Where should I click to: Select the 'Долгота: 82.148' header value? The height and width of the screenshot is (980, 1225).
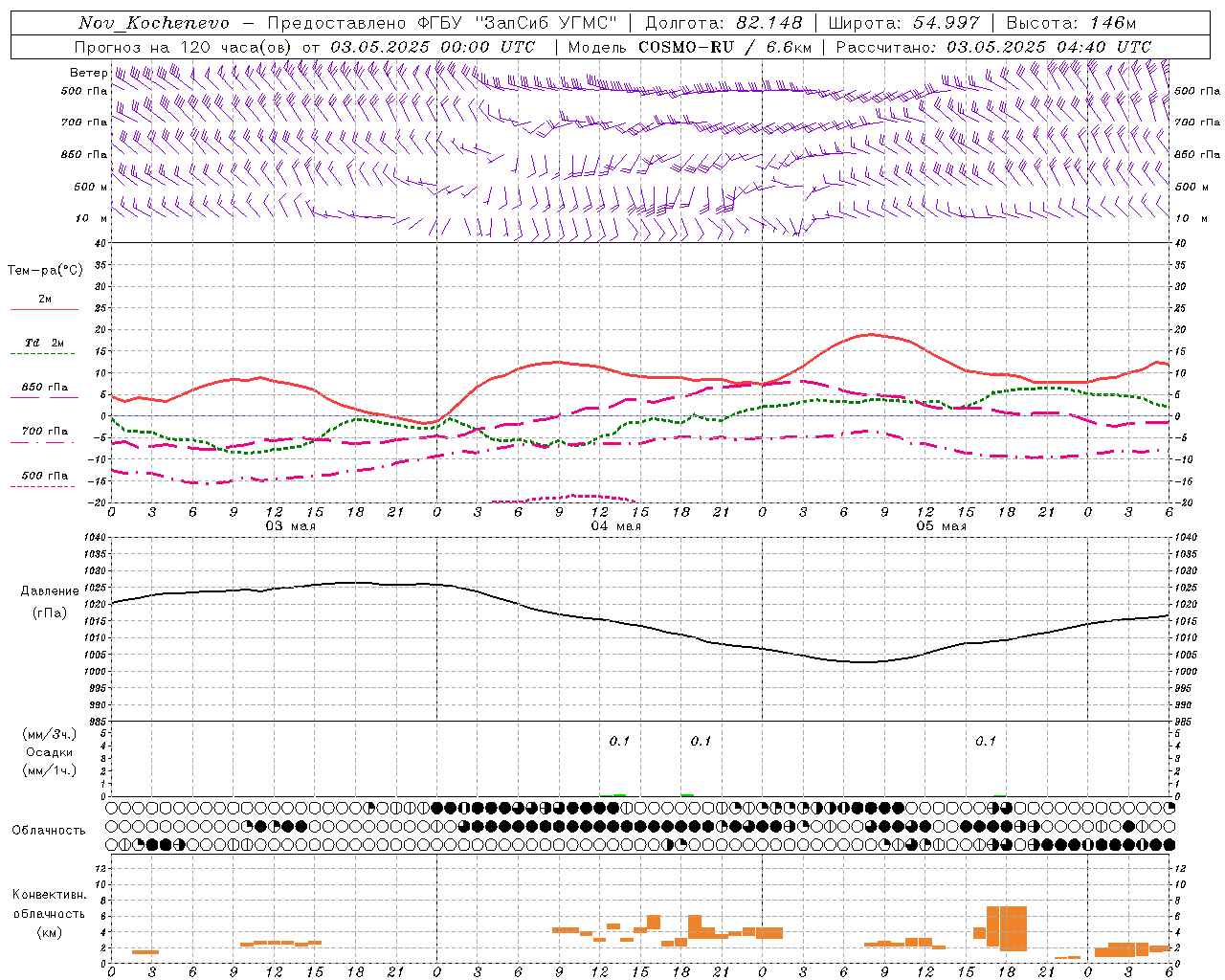724,23
